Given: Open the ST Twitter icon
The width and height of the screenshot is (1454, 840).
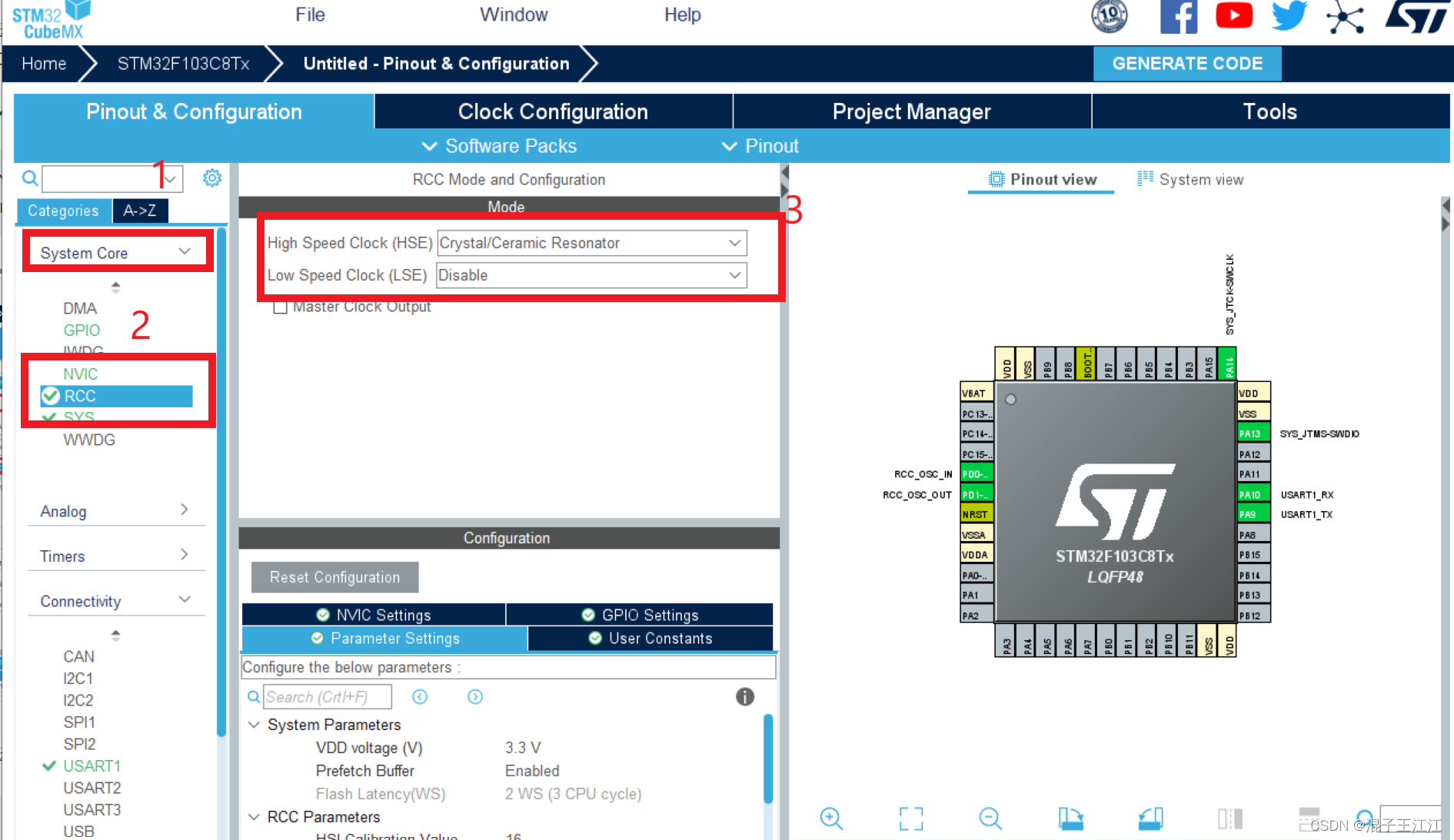Looking at the screenshot, I should (1289, 15).
